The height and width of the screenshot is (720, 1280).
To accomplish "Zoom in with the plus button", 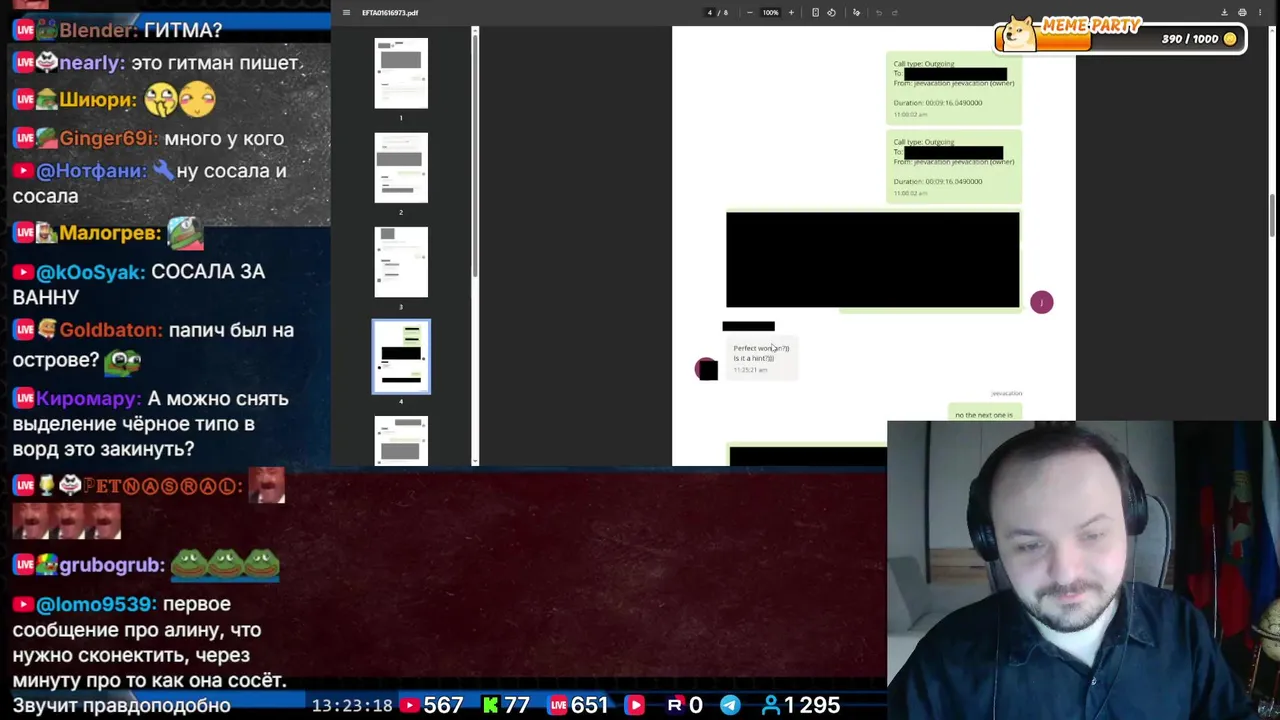I will [791, 13].
